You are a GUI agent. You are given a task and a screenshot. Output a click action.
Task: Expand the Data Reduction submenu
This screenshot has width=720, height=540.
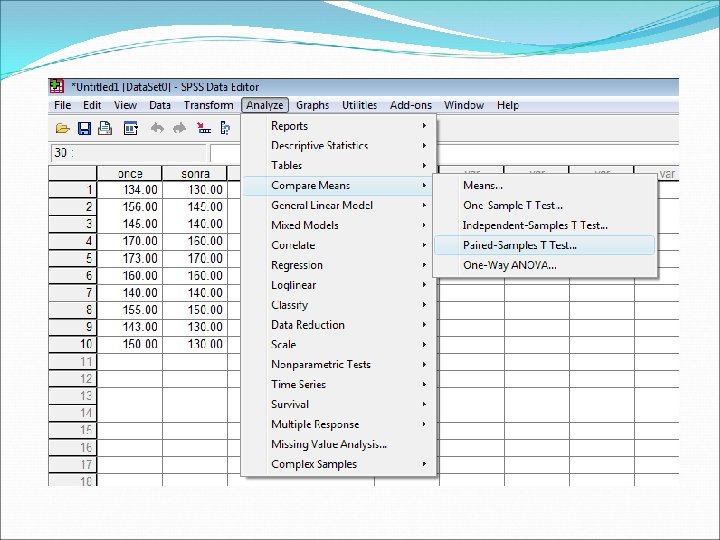339,325
